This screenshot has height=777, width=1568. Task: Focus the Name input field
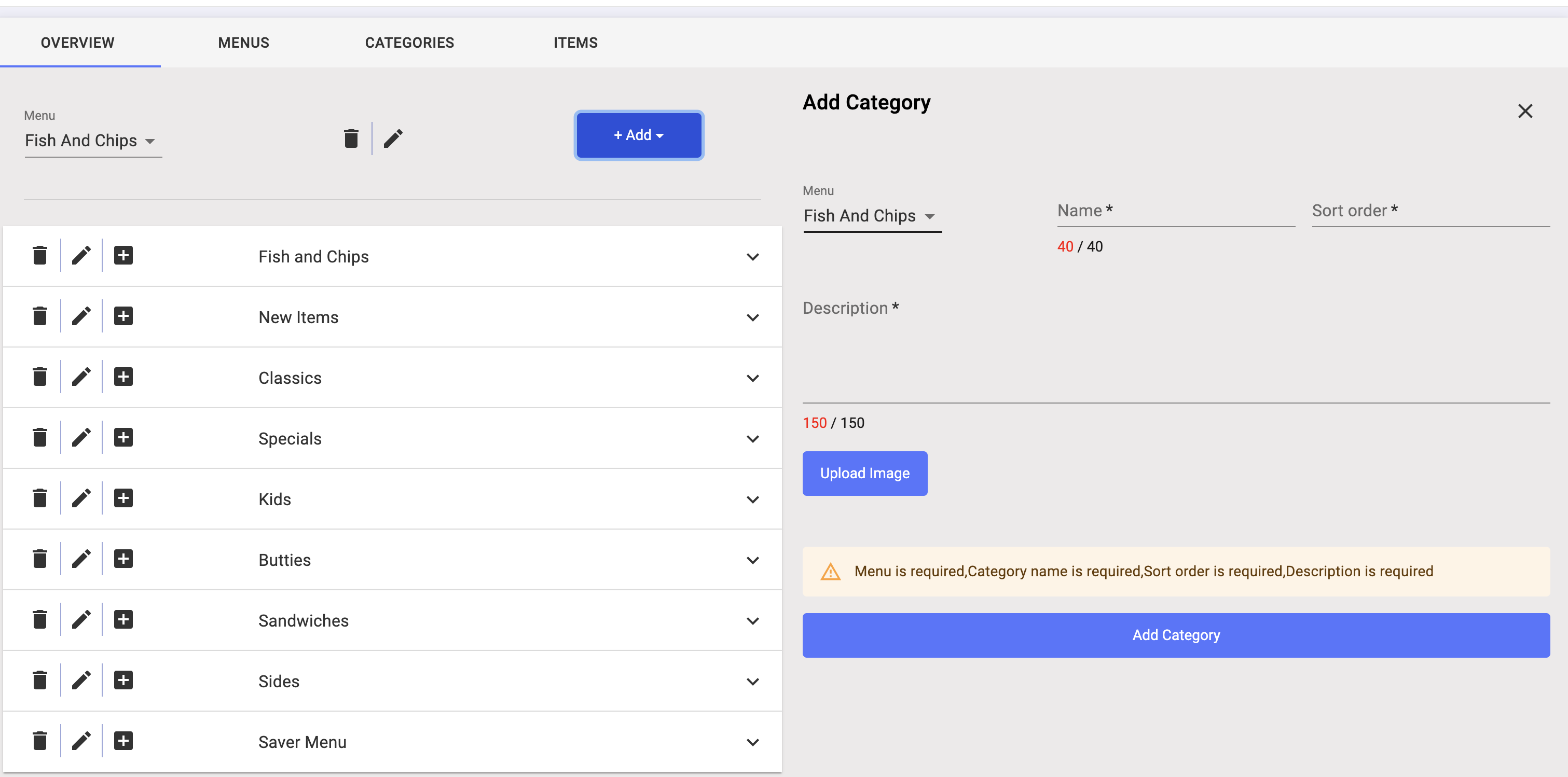pos(1175,211)
